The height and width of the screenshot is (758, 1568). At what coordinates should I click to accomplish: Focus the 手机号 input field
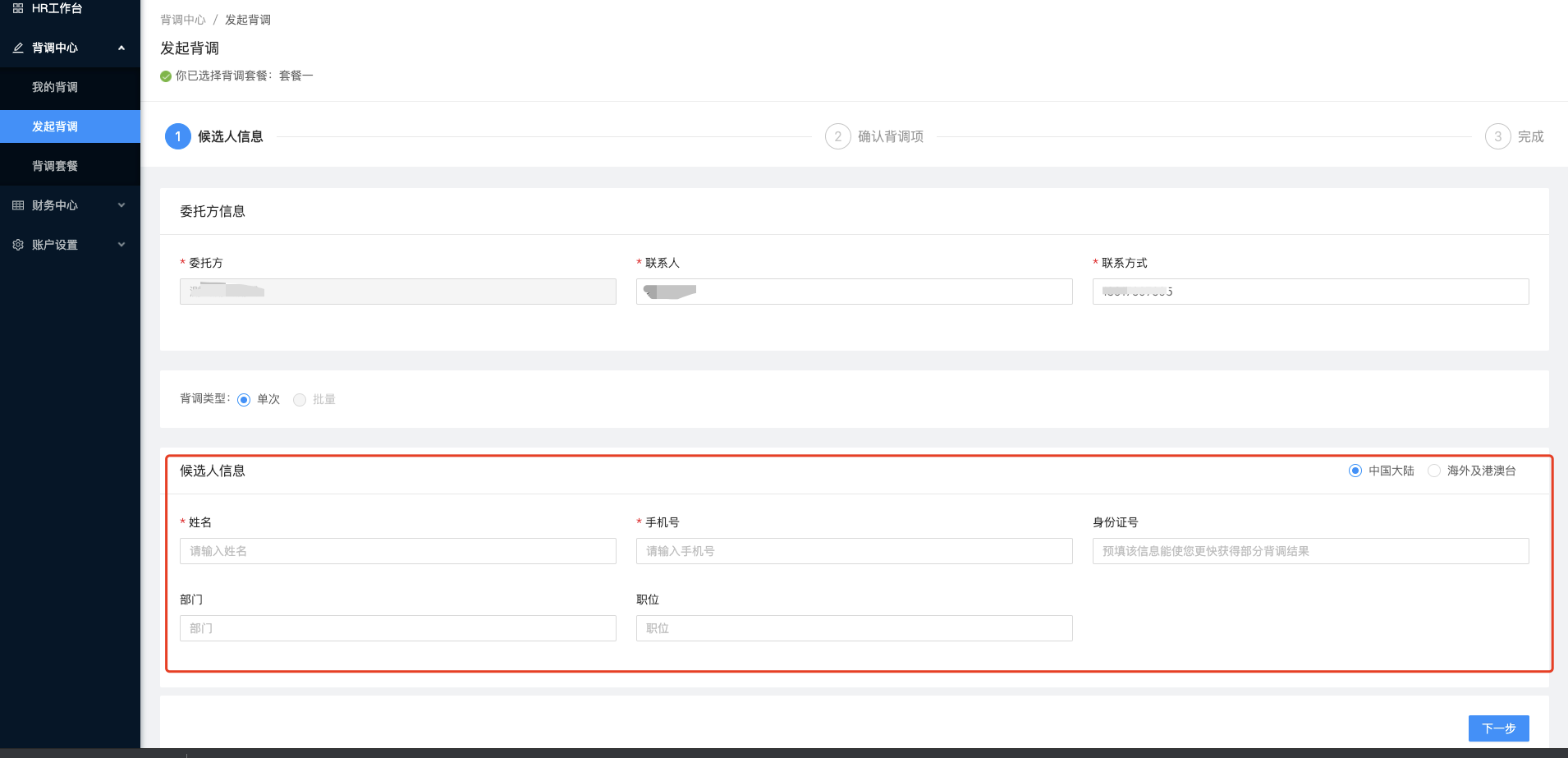pyautogui.click(x=855, y=551)
